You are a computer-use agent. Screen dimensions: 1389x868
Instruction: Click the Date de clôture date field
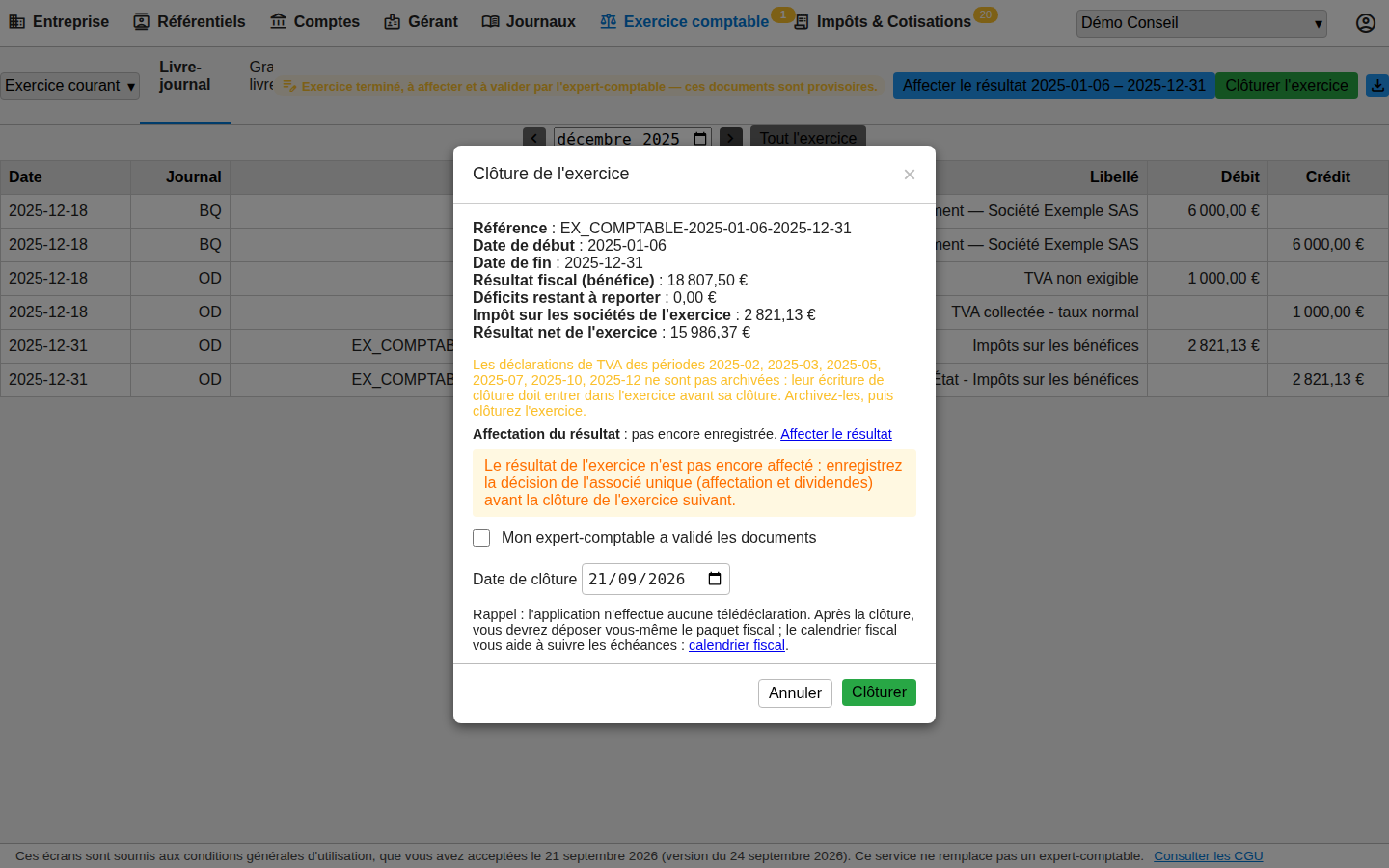(656, 579)
